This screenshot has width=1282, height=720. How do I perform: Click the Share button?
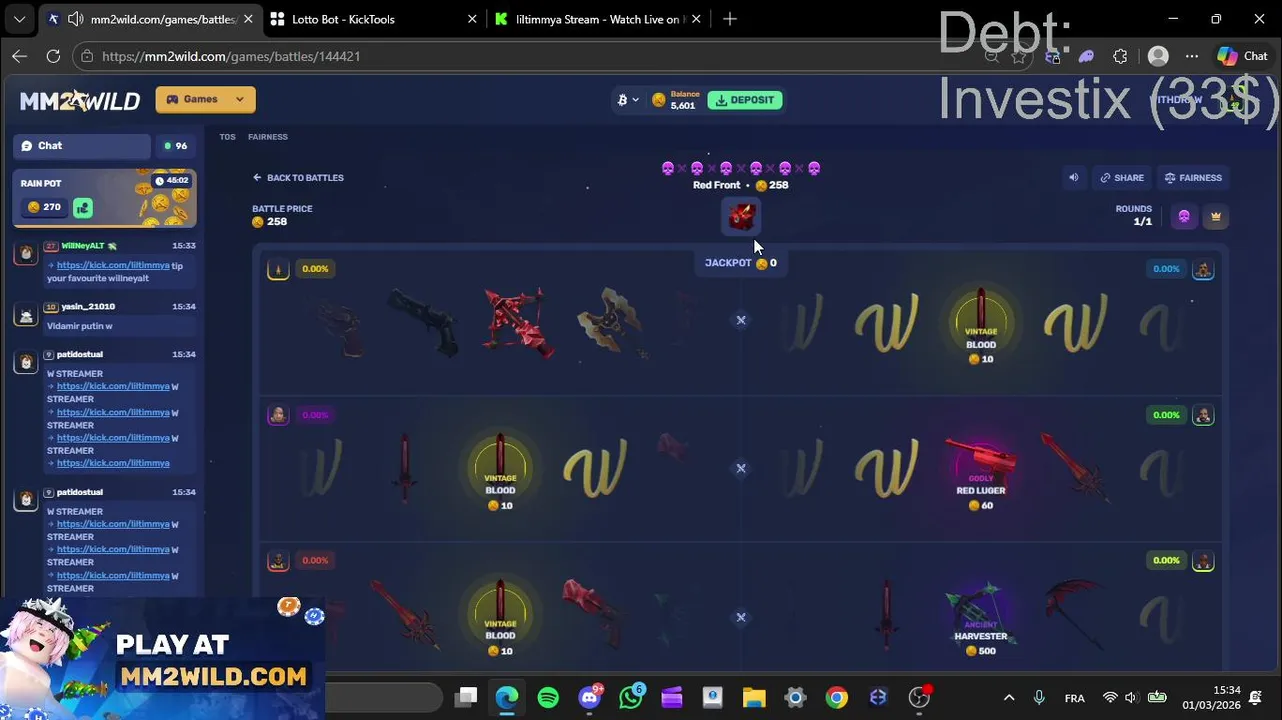coord(1122,178)
